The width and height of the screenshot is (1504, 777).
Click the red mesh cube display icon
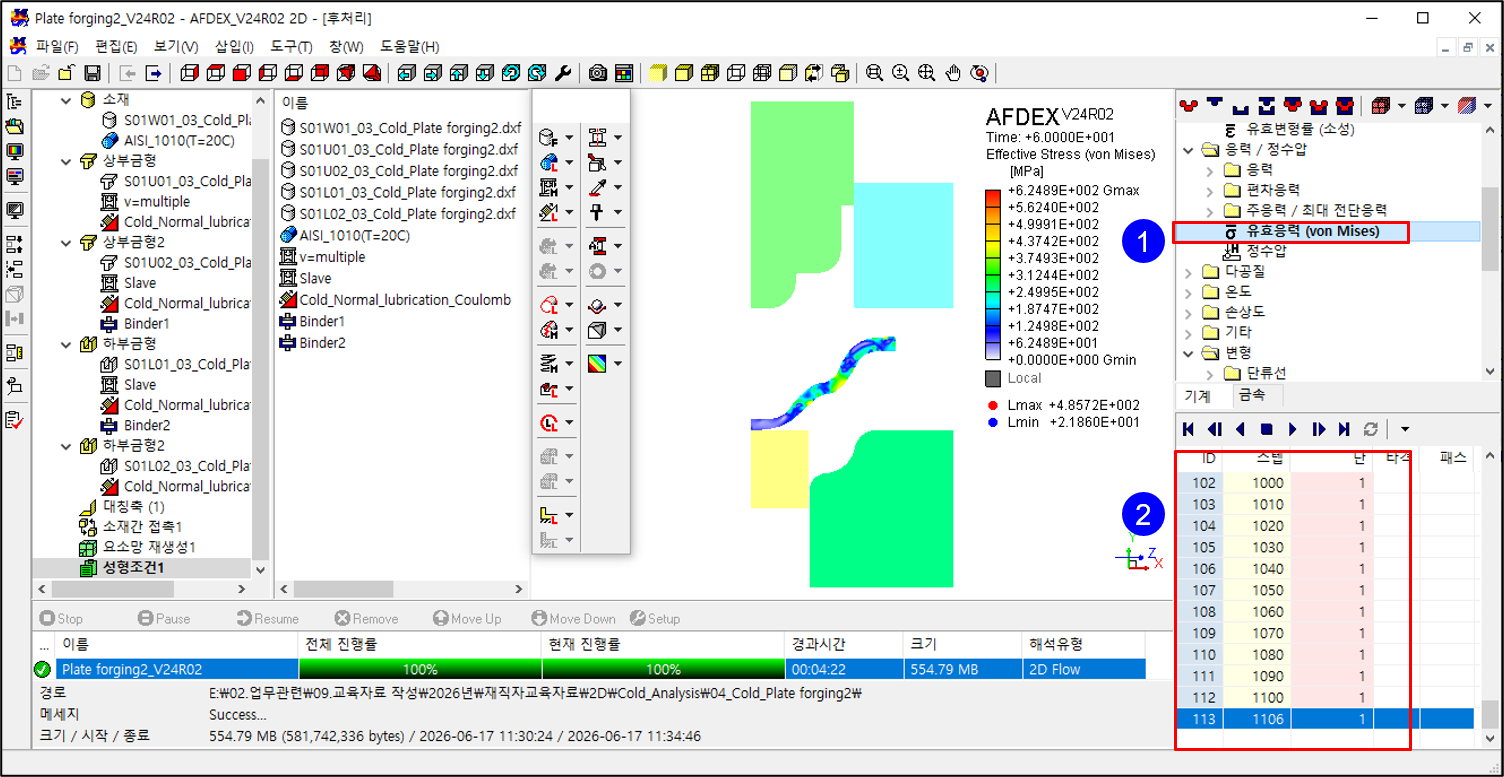click(1381, 104)
